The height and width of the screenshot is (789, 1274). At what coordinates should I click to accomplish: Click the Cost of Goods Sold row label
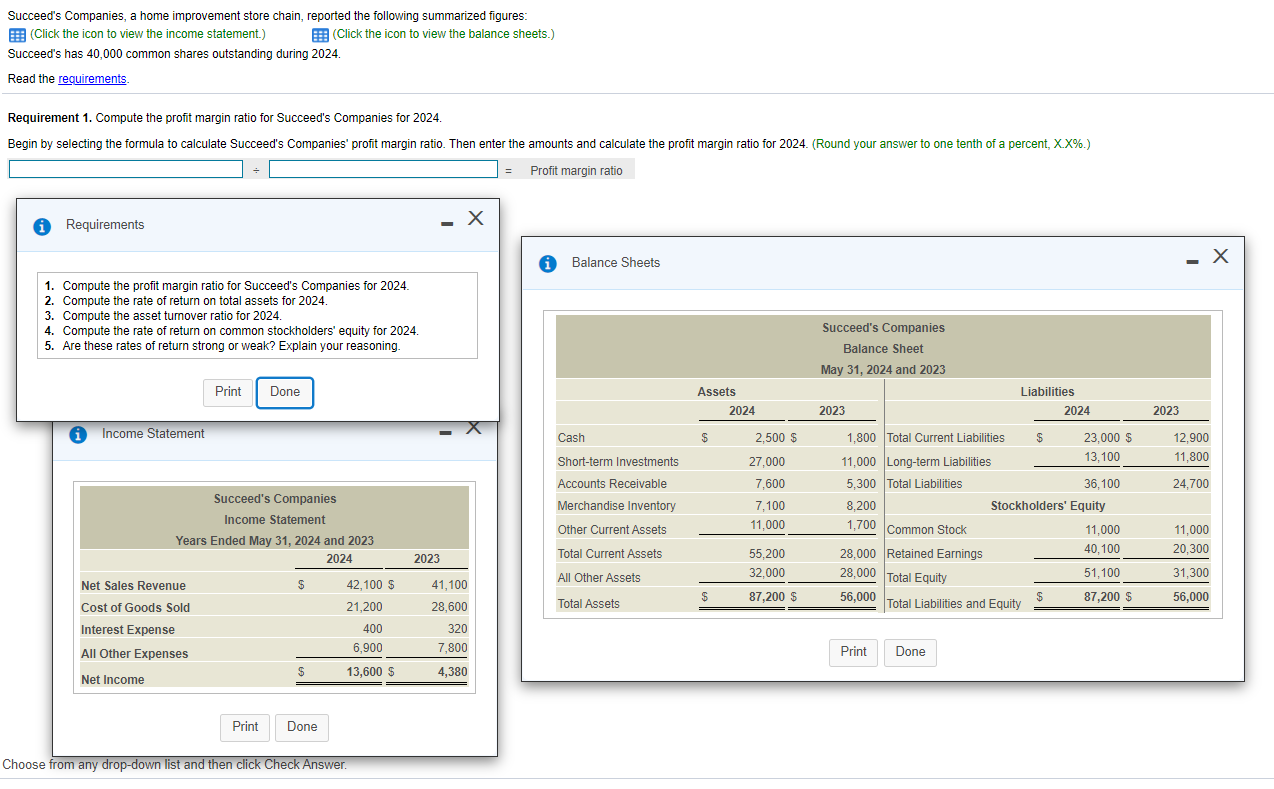click(x=135, y=608)
